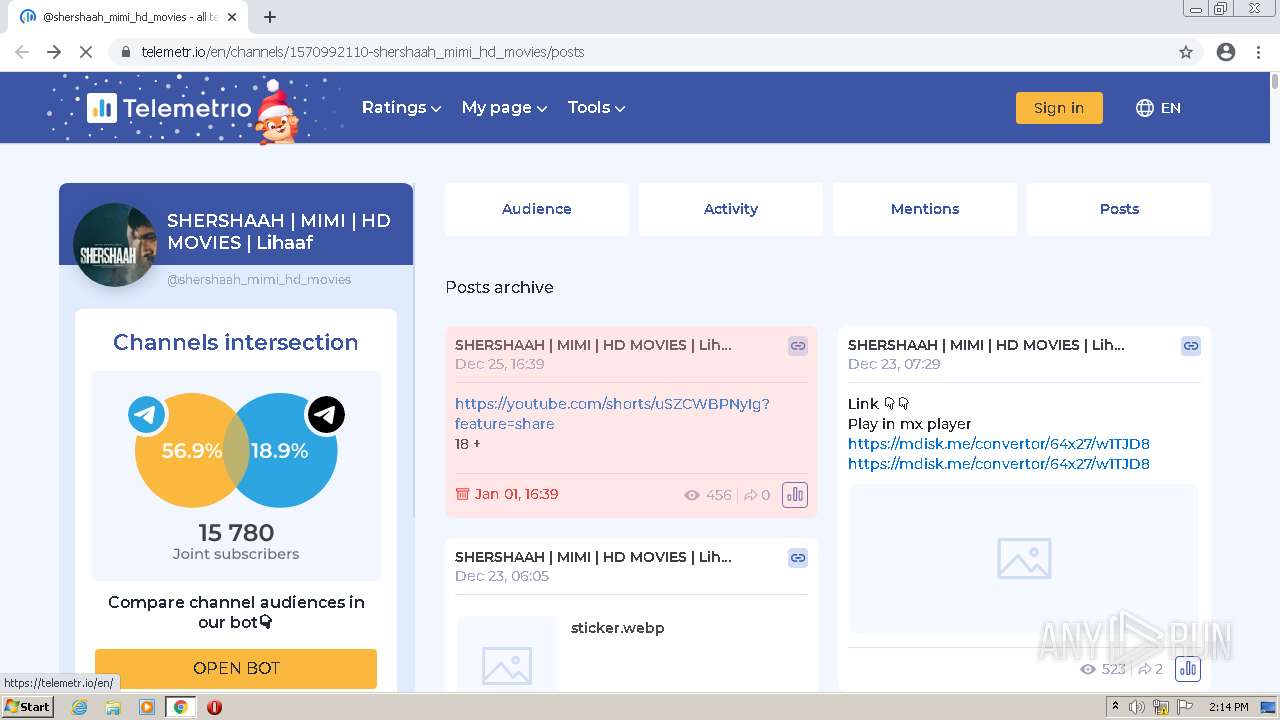Click the forwards arrow icon beside 0
This screenshot has width=1280, height=720.
750,495
